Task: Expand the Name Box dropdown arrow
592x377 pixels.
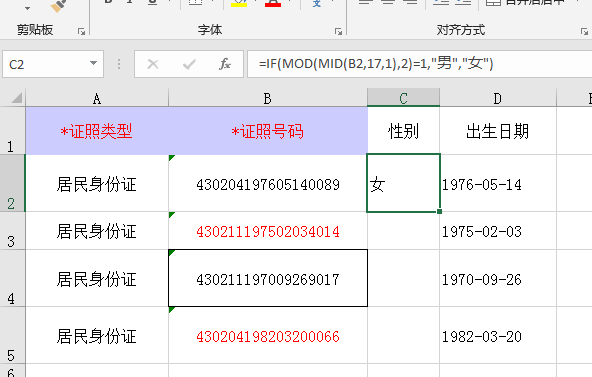Action: [93, 63]
